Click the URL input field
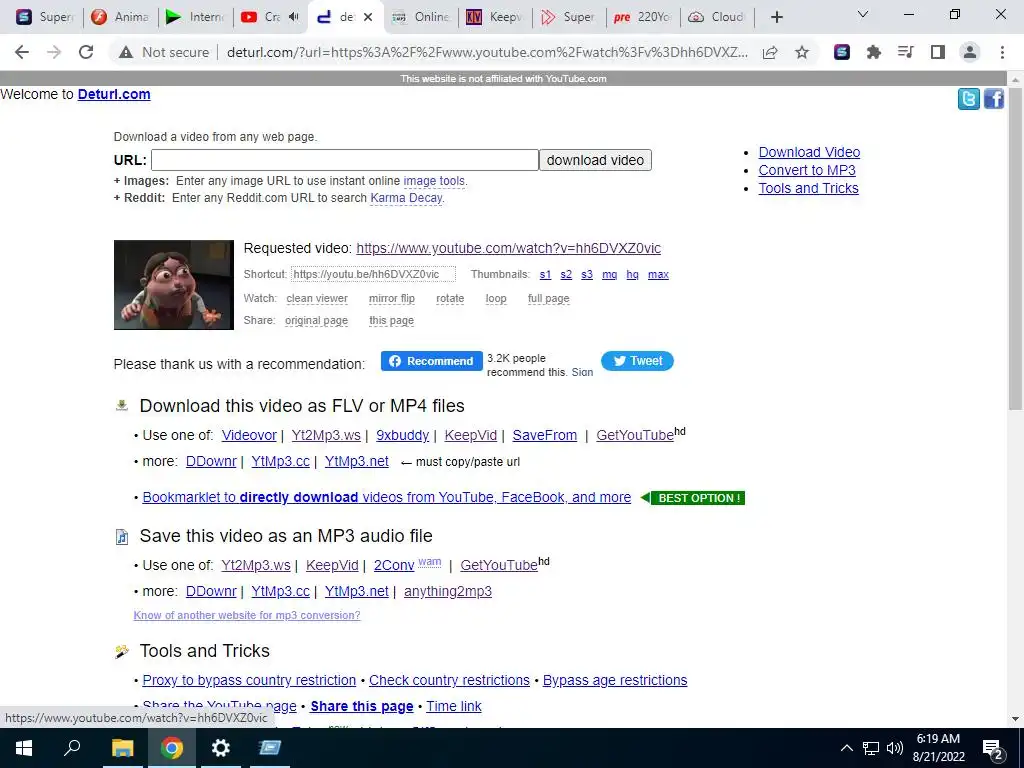This screenshot has height=768, width=1024. 345,160
